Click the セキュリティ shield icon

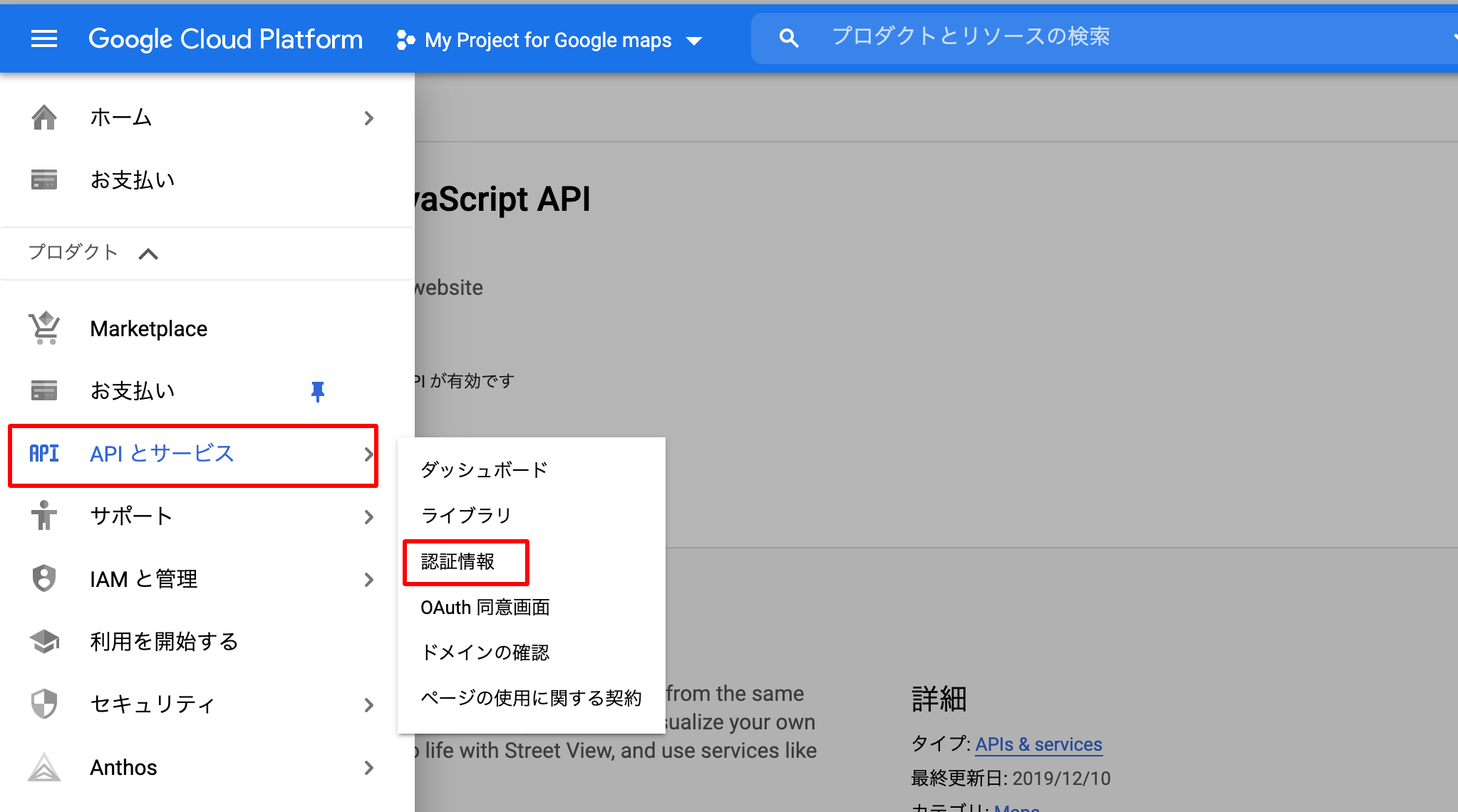pyautogui.click(x=44, y=704)
